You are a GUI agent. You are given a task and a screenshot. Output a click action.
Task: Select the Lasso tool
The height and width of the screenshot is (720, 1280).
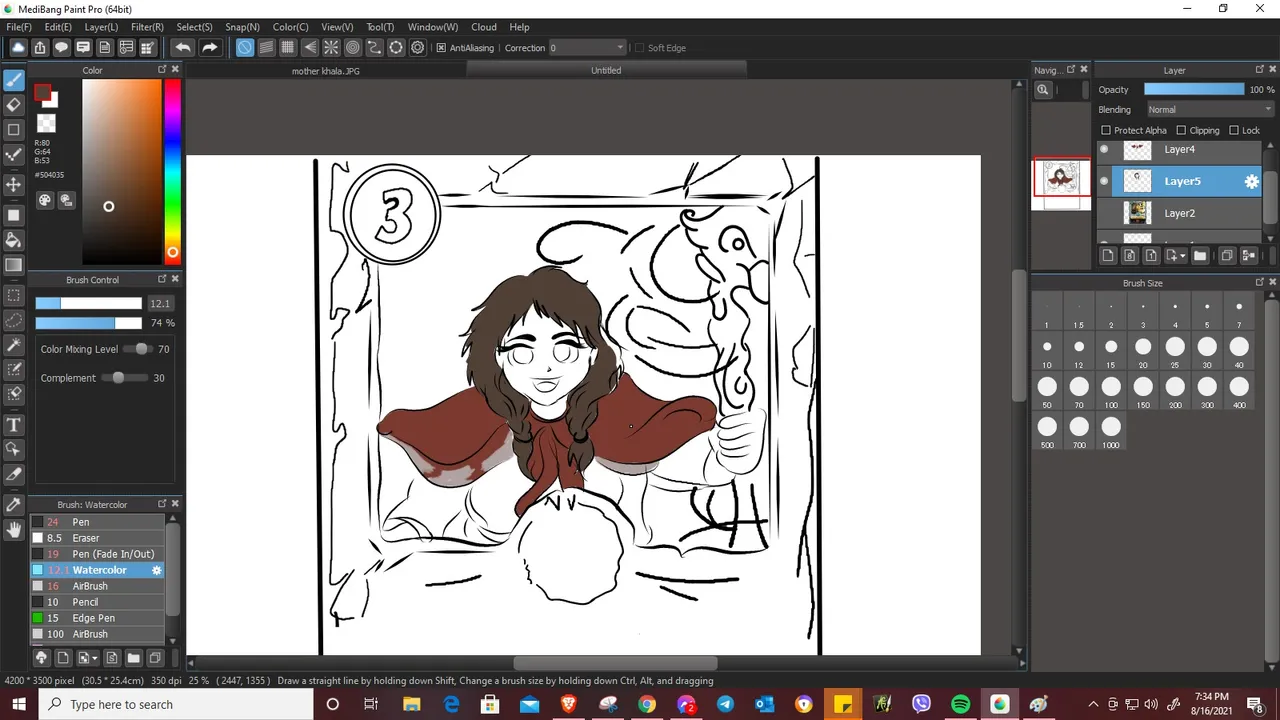(x=14, y=320)
